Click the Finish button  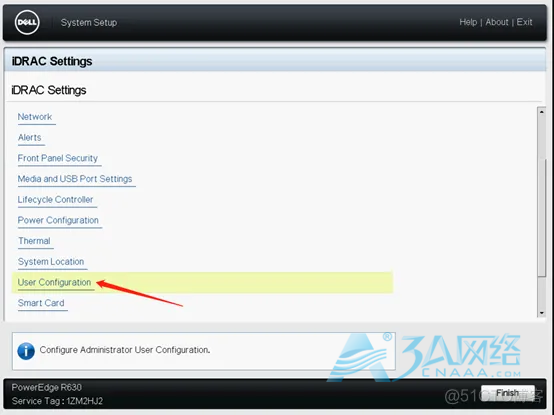click(508, 393)
